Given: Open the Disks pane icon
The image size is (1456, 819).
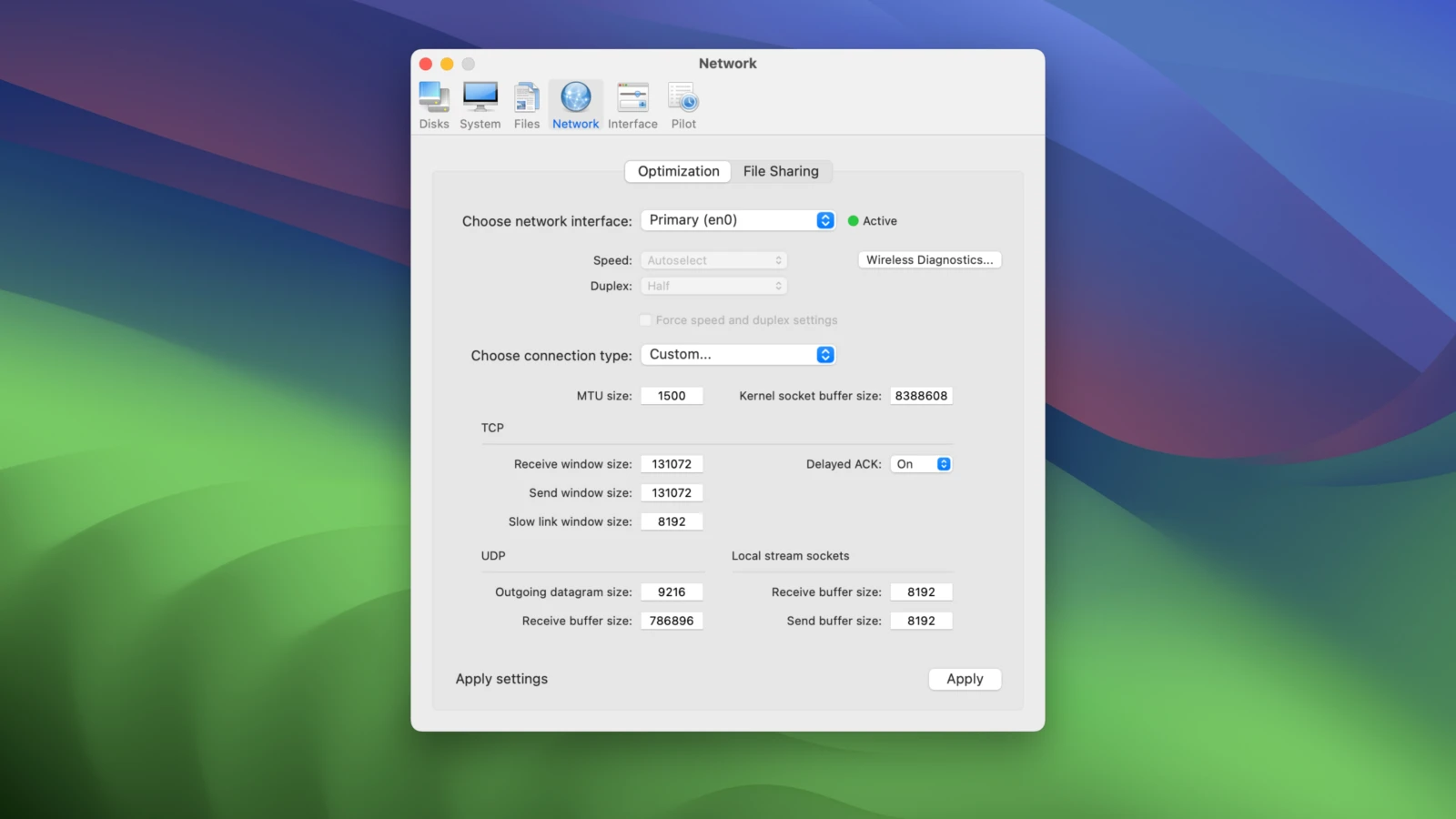Looking at the screenshot, I should click(434, 98).
